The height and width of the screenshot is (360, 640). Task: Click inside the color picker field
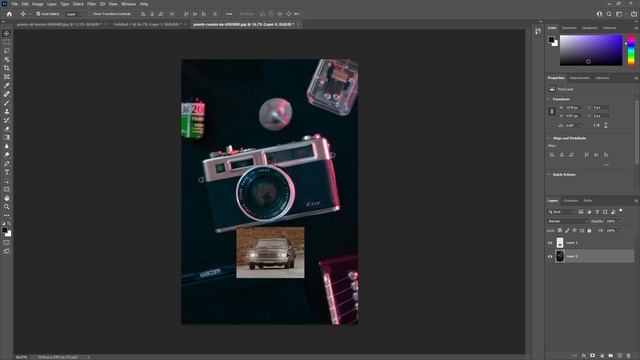click(591, 50)
